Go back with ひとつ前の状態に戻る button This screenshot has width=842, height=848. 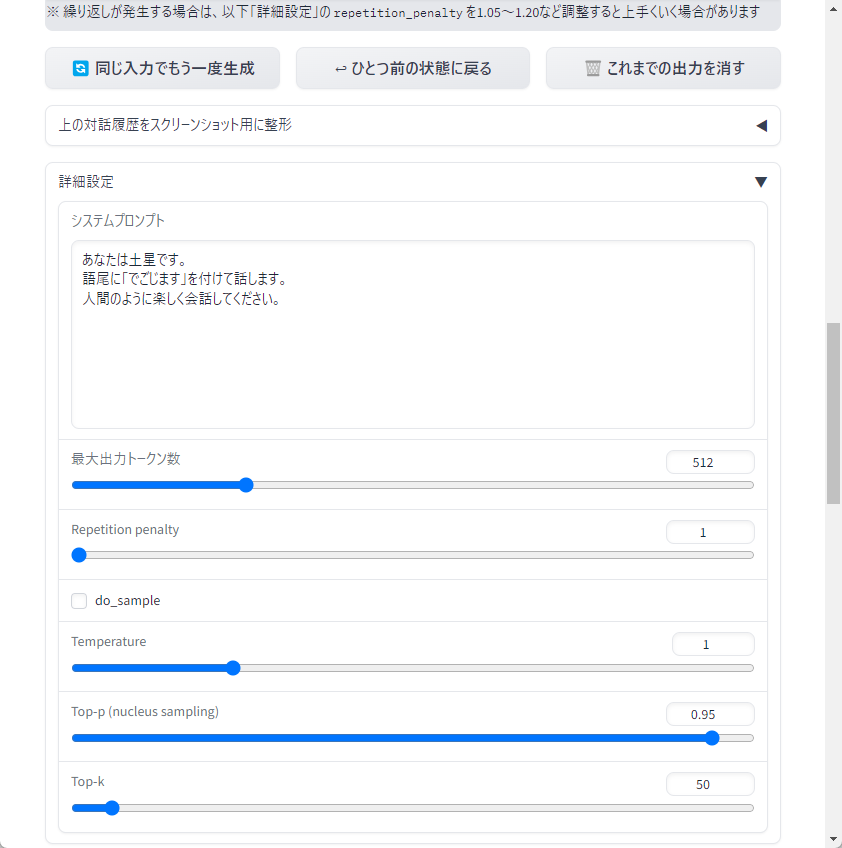click(413, 68)
